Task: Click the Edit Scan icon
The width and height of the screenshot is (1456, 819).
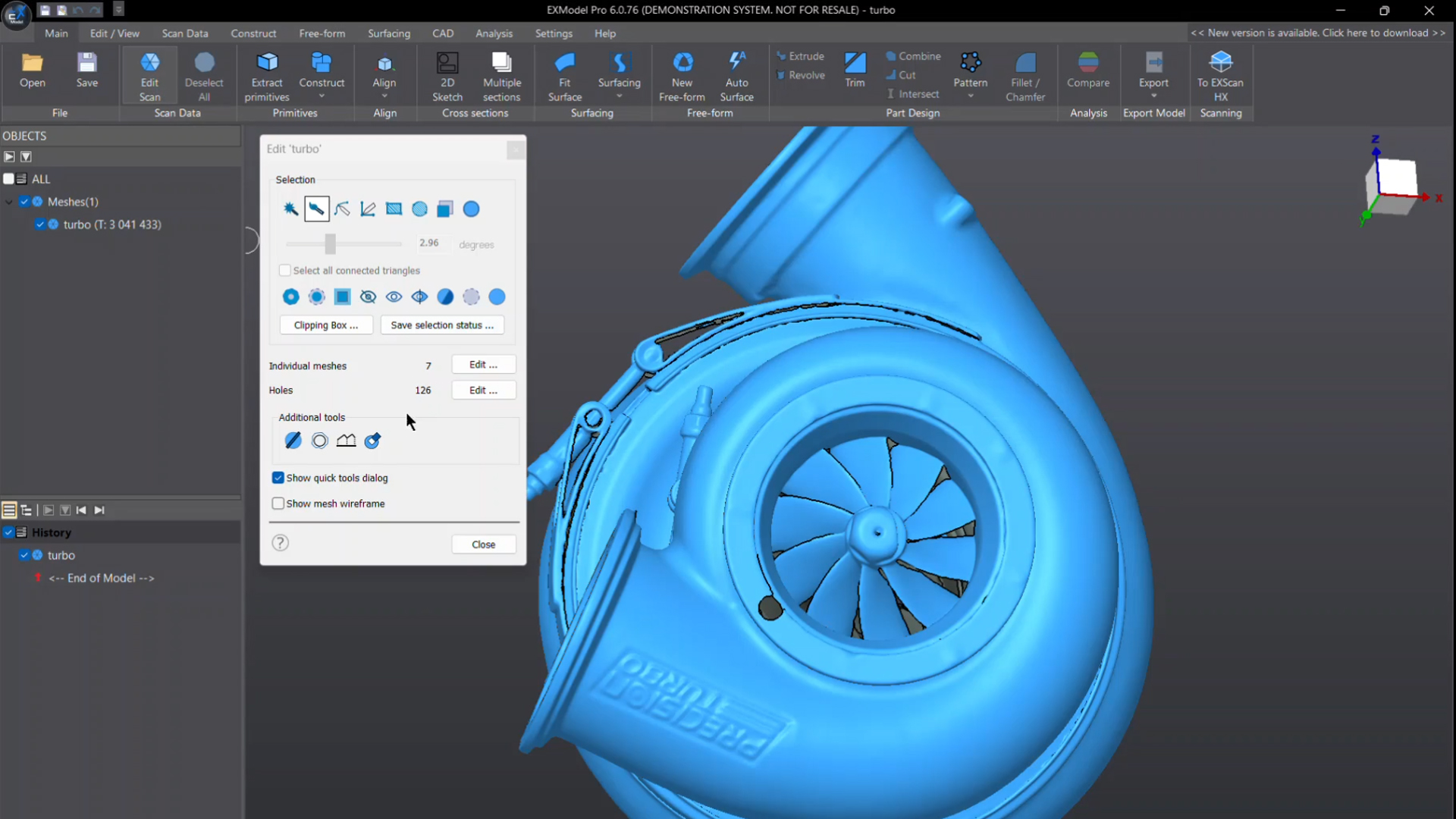Action: click(x=150, y=63)
